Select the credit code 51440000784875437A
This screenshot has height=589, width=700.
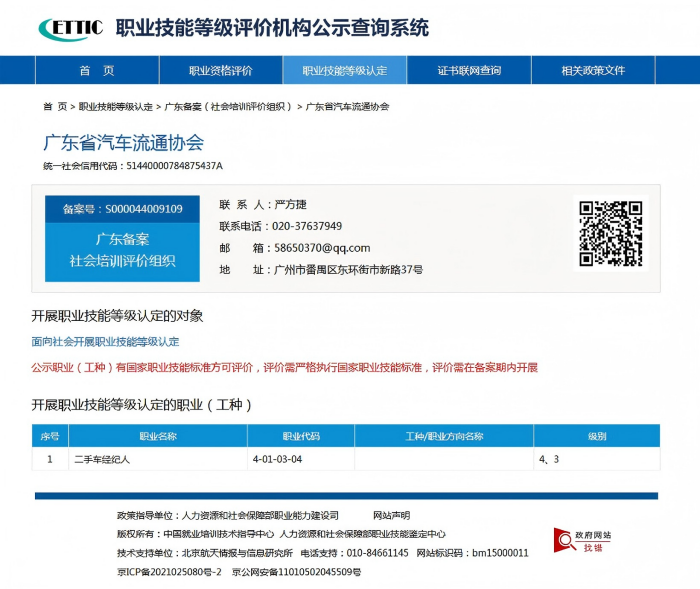click(175, 166)
